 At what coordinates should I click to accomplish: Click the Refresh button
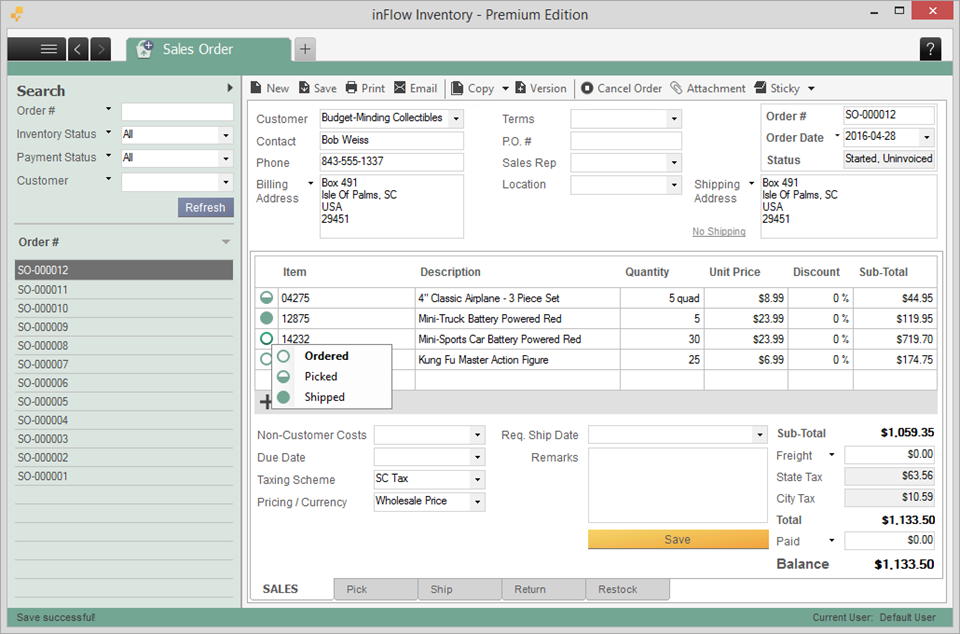click(x=206, y=207)
